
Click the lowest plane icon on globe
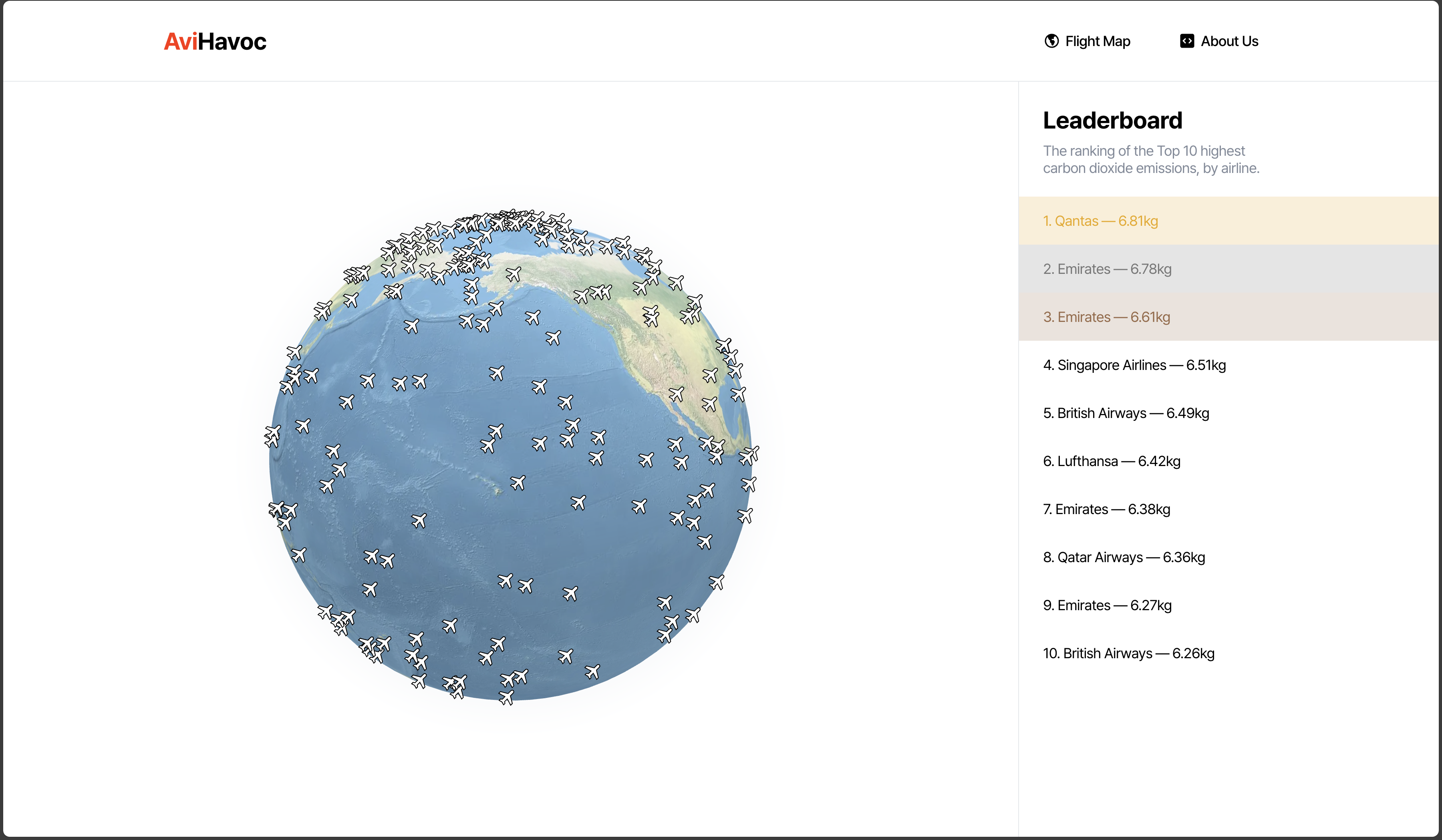[506, 697]
